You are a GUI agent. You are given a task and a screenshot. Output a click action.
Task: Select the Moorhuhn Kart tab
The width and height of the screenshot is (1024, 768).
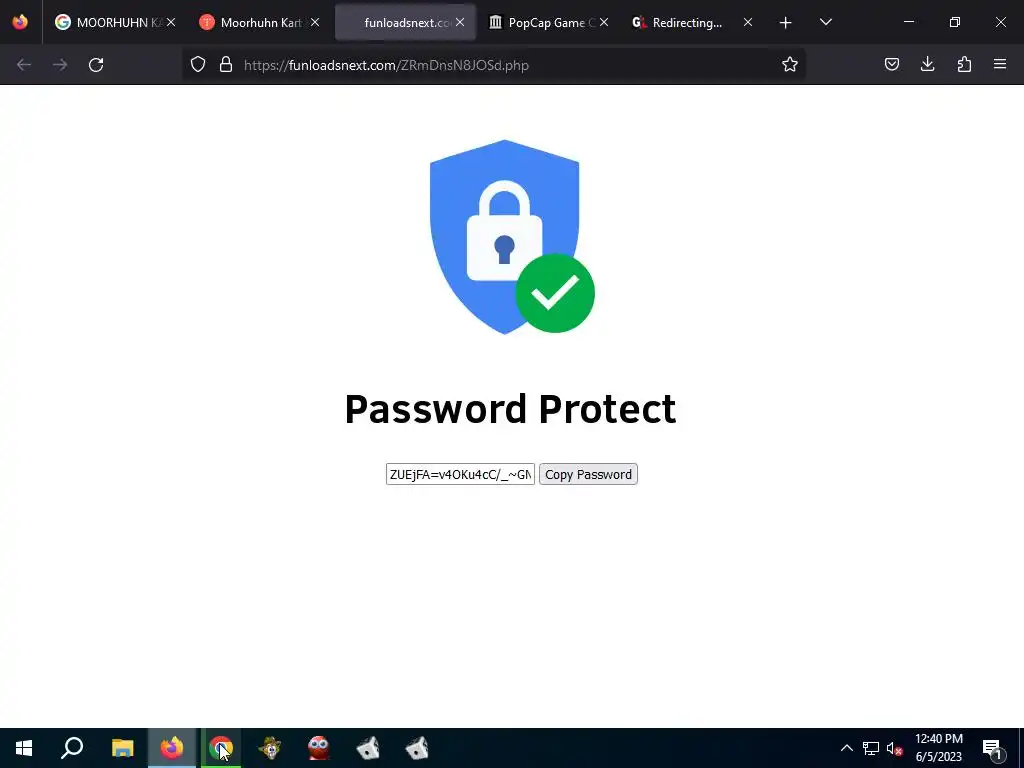point(253,22)
